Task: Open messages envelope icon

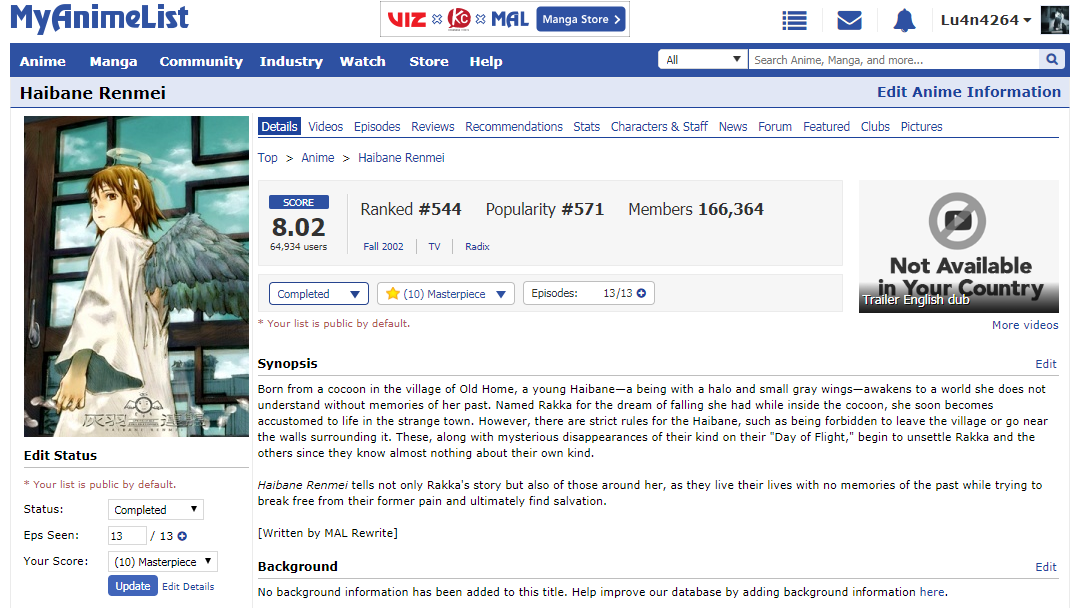Action: click(x=849, y=20)
